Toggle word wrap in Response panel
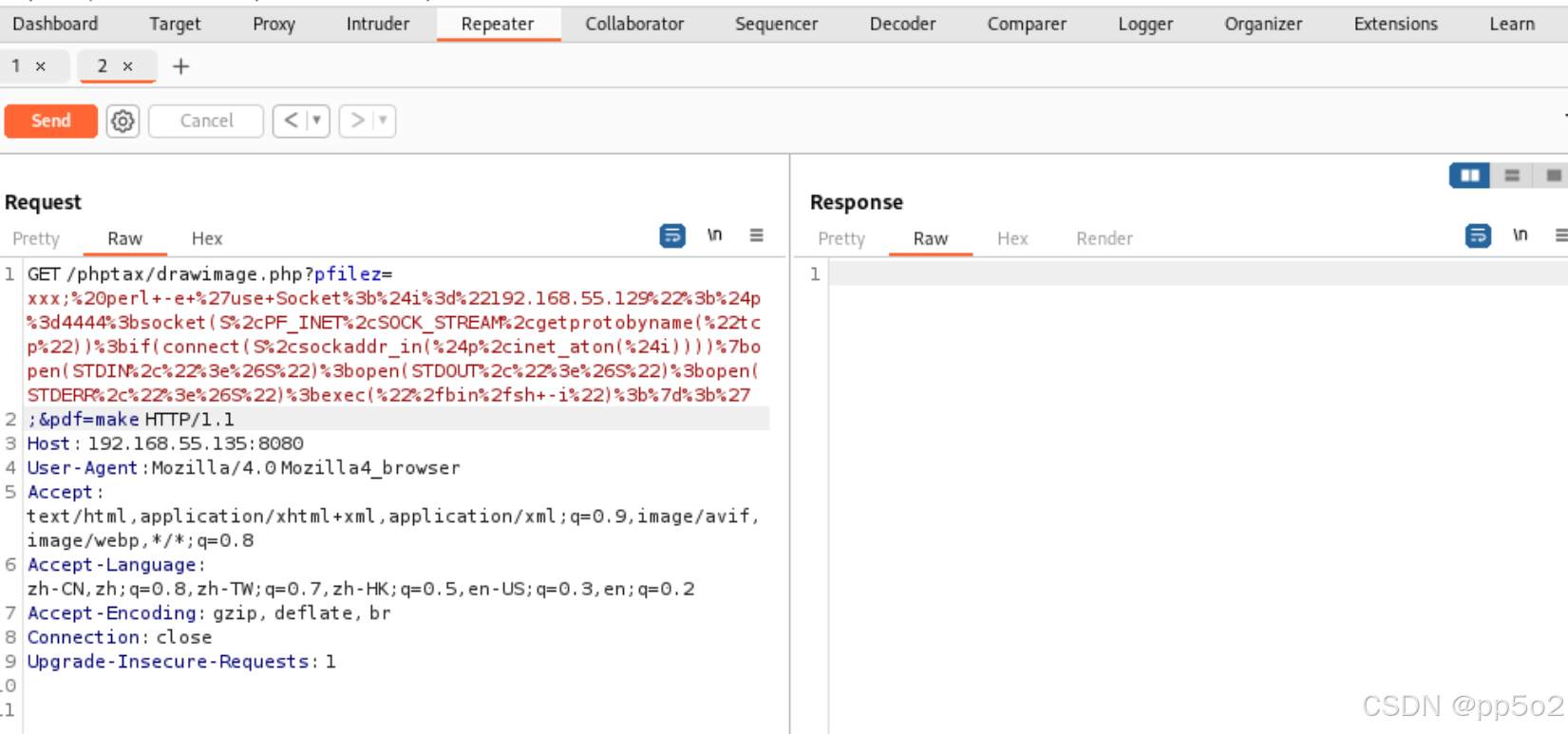 point(1478,235)
